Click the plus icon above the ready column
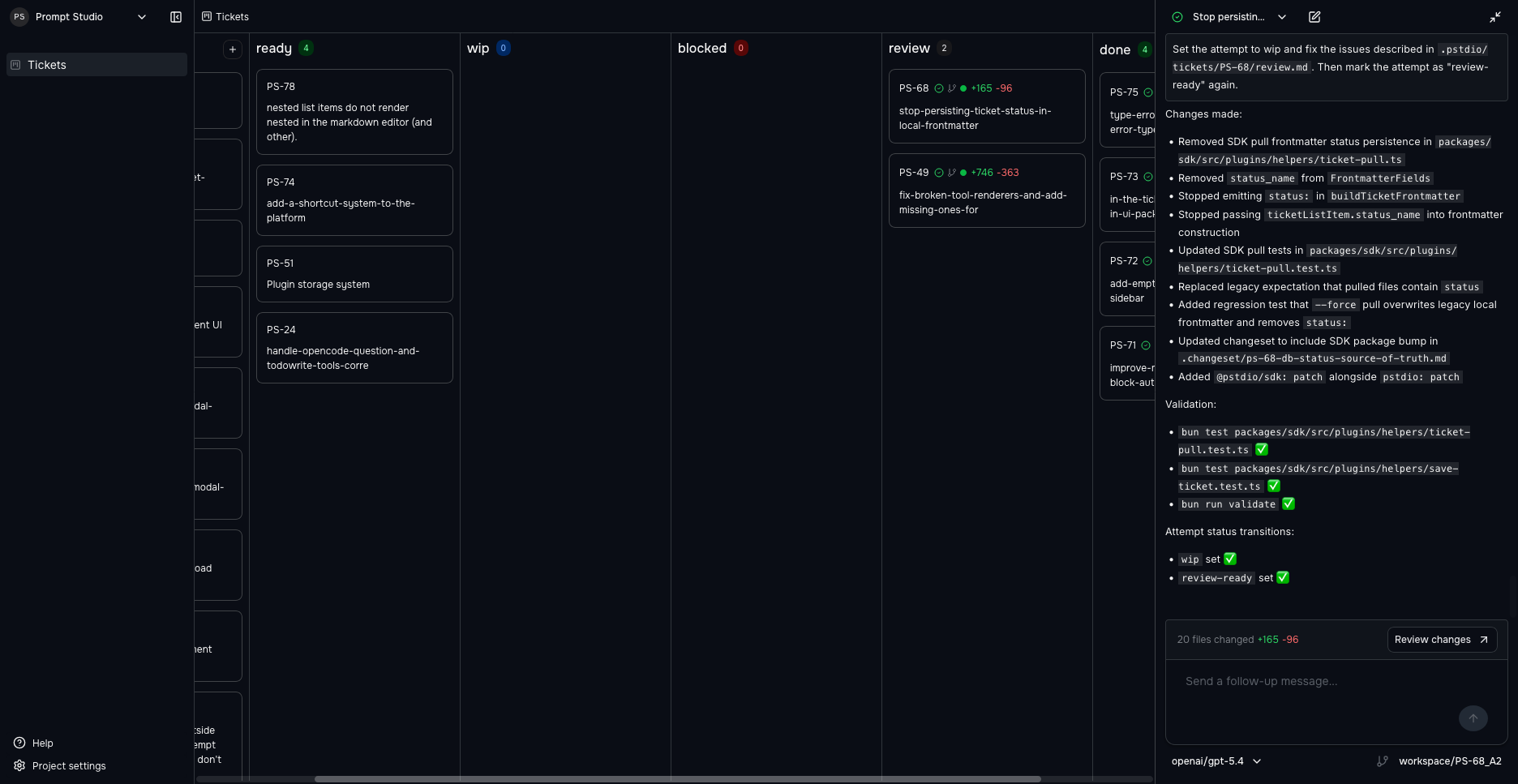 [x=232, y=49]
